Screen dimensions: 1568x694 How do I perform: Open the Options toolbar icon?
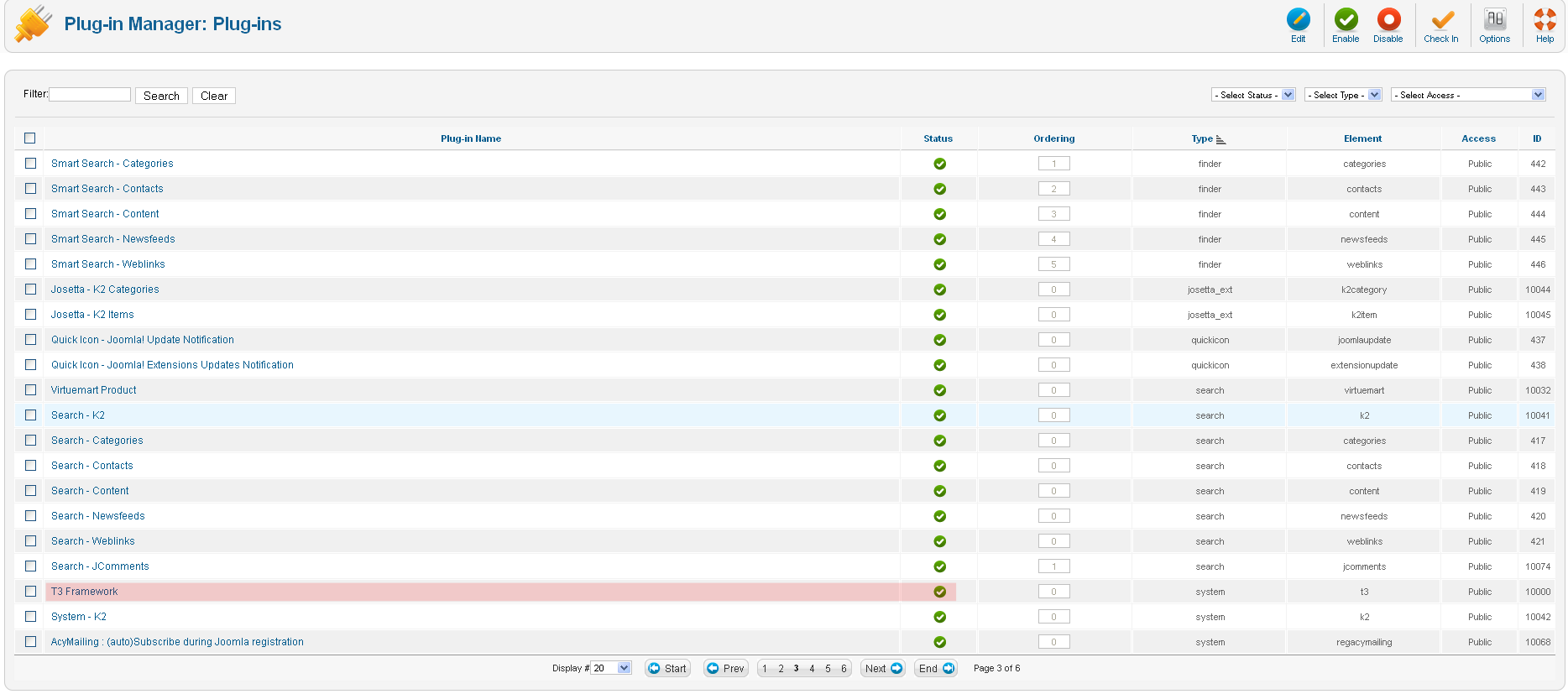point(1494,20)
